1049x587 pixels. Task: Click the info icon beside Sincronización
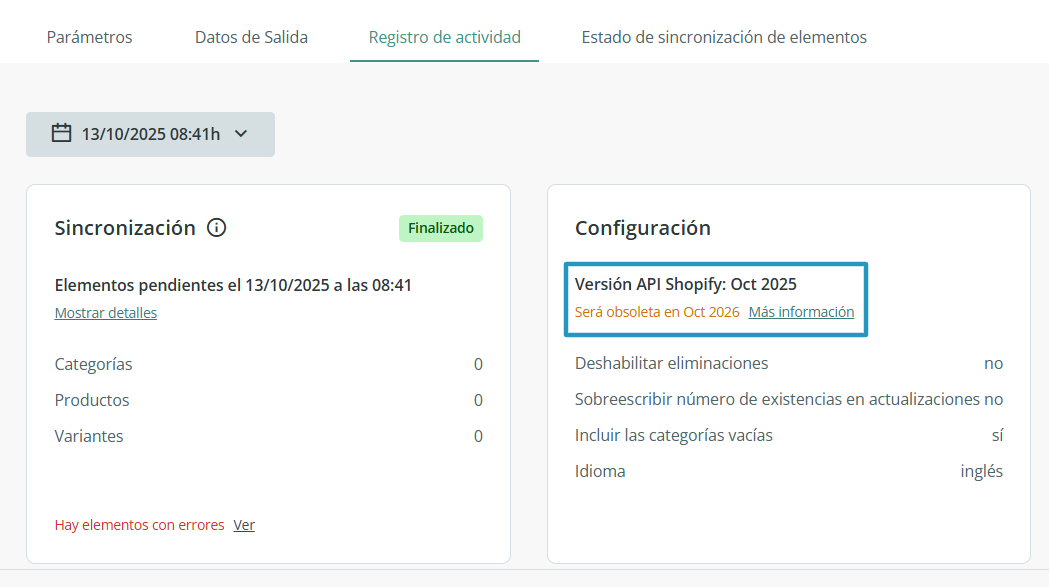click(x=216, y=228)
